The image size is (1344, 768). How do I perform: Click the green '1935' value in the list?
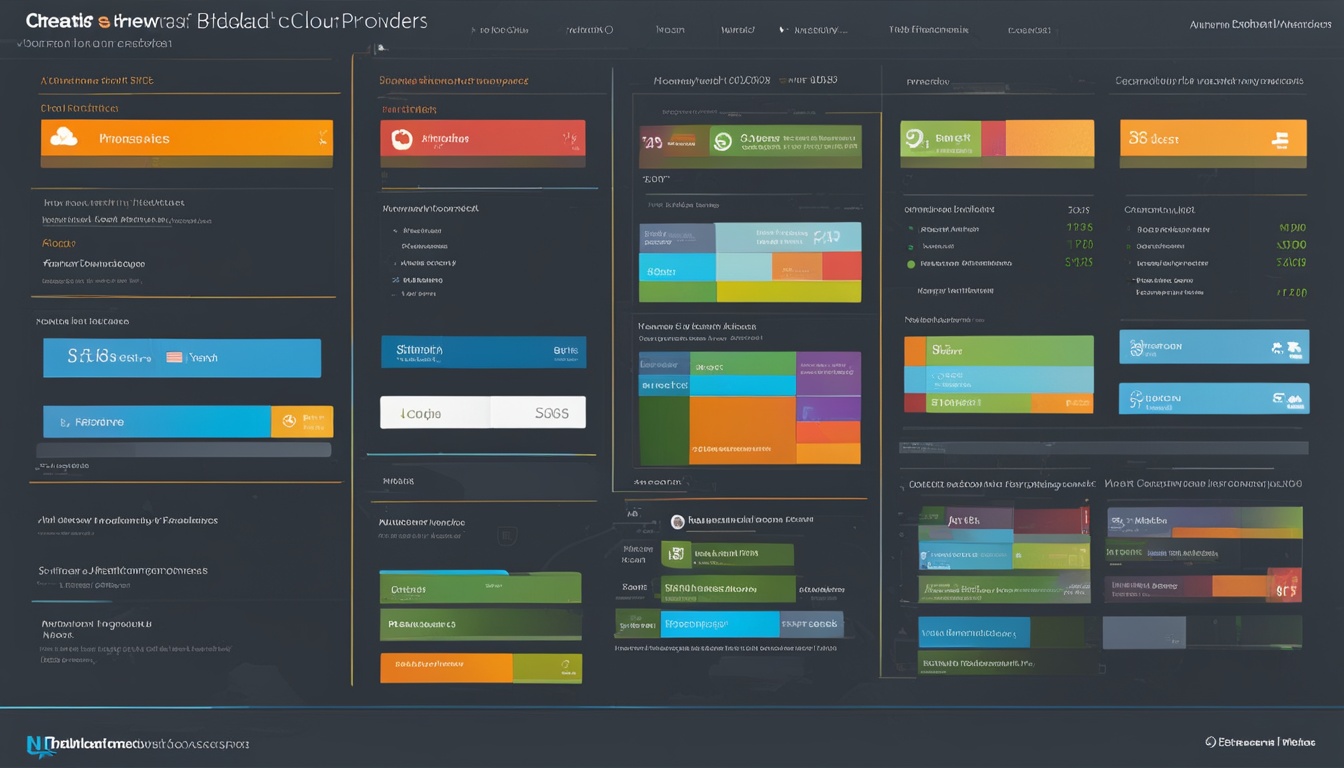click(x=1079, y=227)
